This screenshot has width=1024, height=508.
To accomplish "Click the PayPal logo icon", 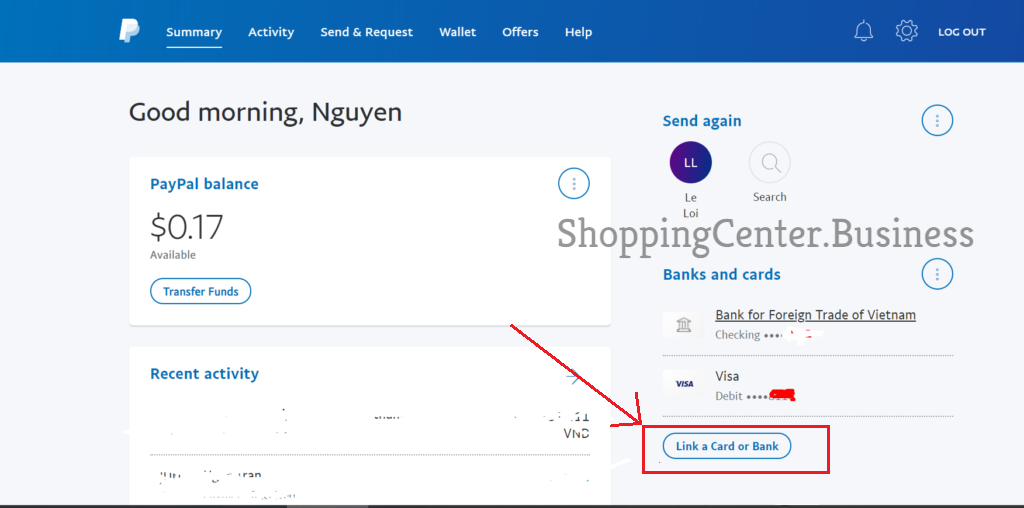I will point(130,31).
